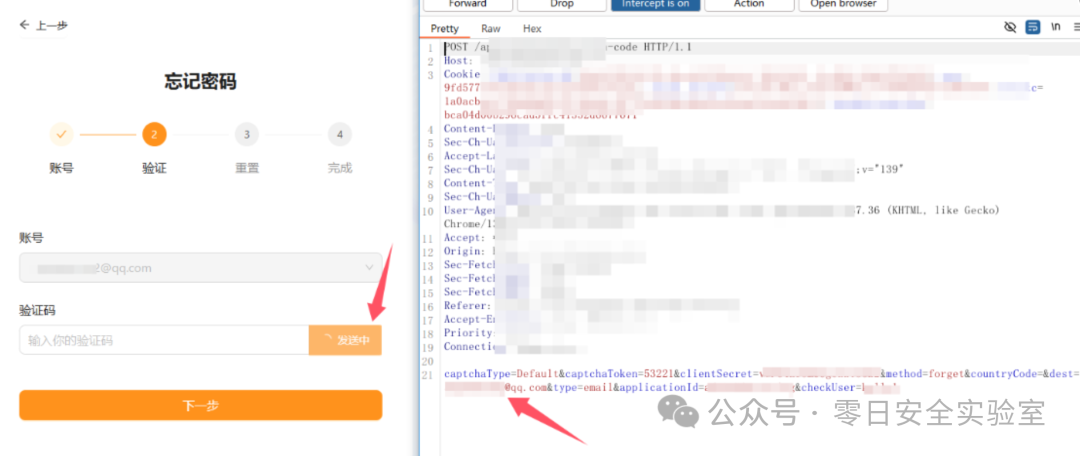Click the back arrow icon beside 上一步

25,25
